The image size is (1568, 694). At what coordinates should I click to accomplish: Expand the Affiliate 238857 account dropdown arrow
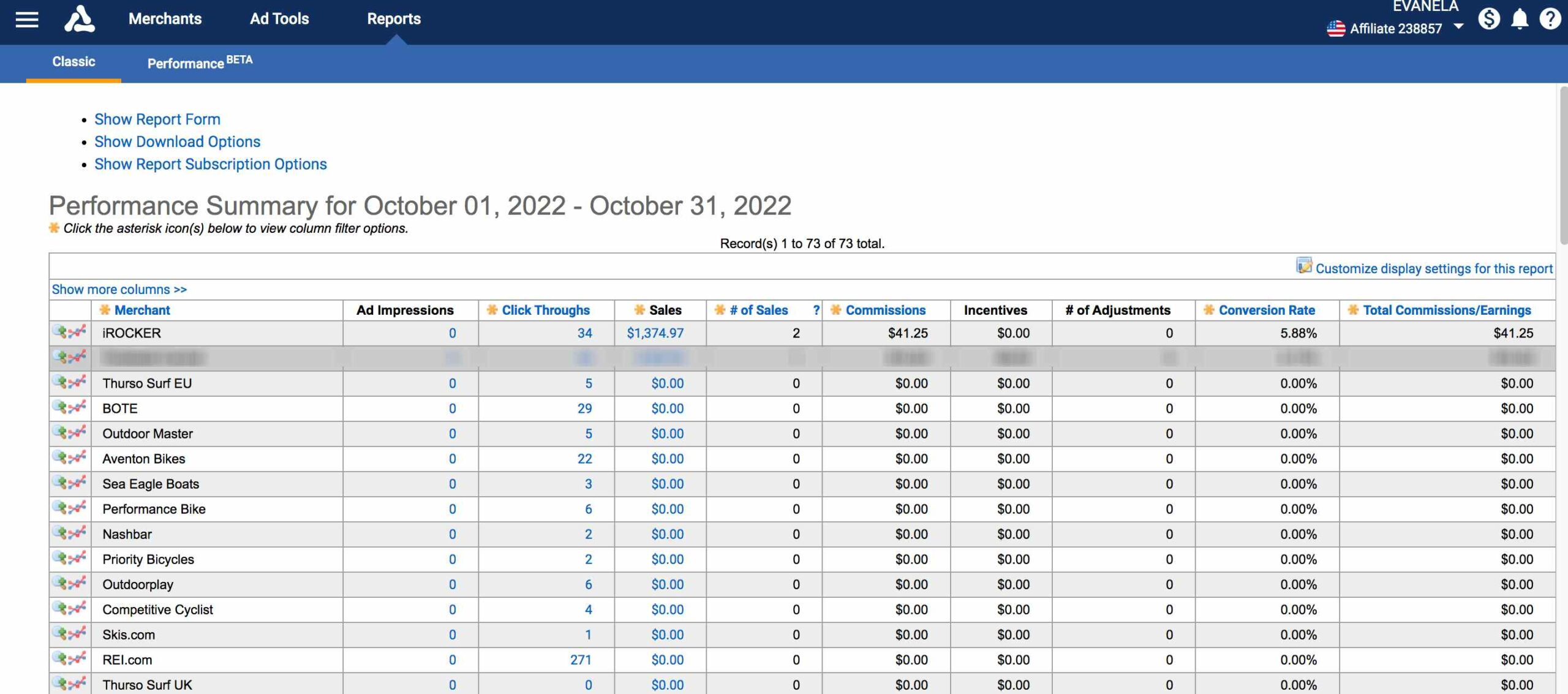(x=1458, y=27)
